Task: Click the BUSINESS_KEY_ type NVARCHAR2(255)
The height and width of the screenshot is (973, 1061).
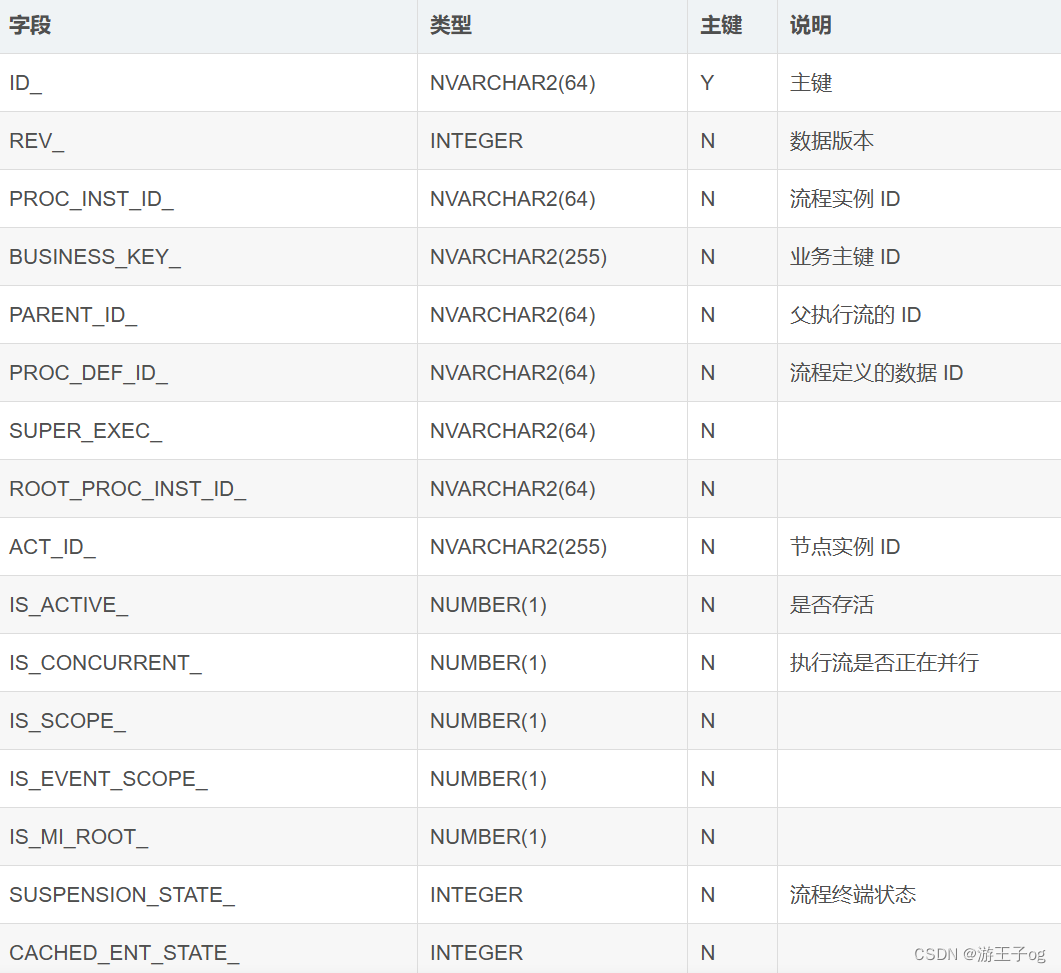Action: [515, 257]
